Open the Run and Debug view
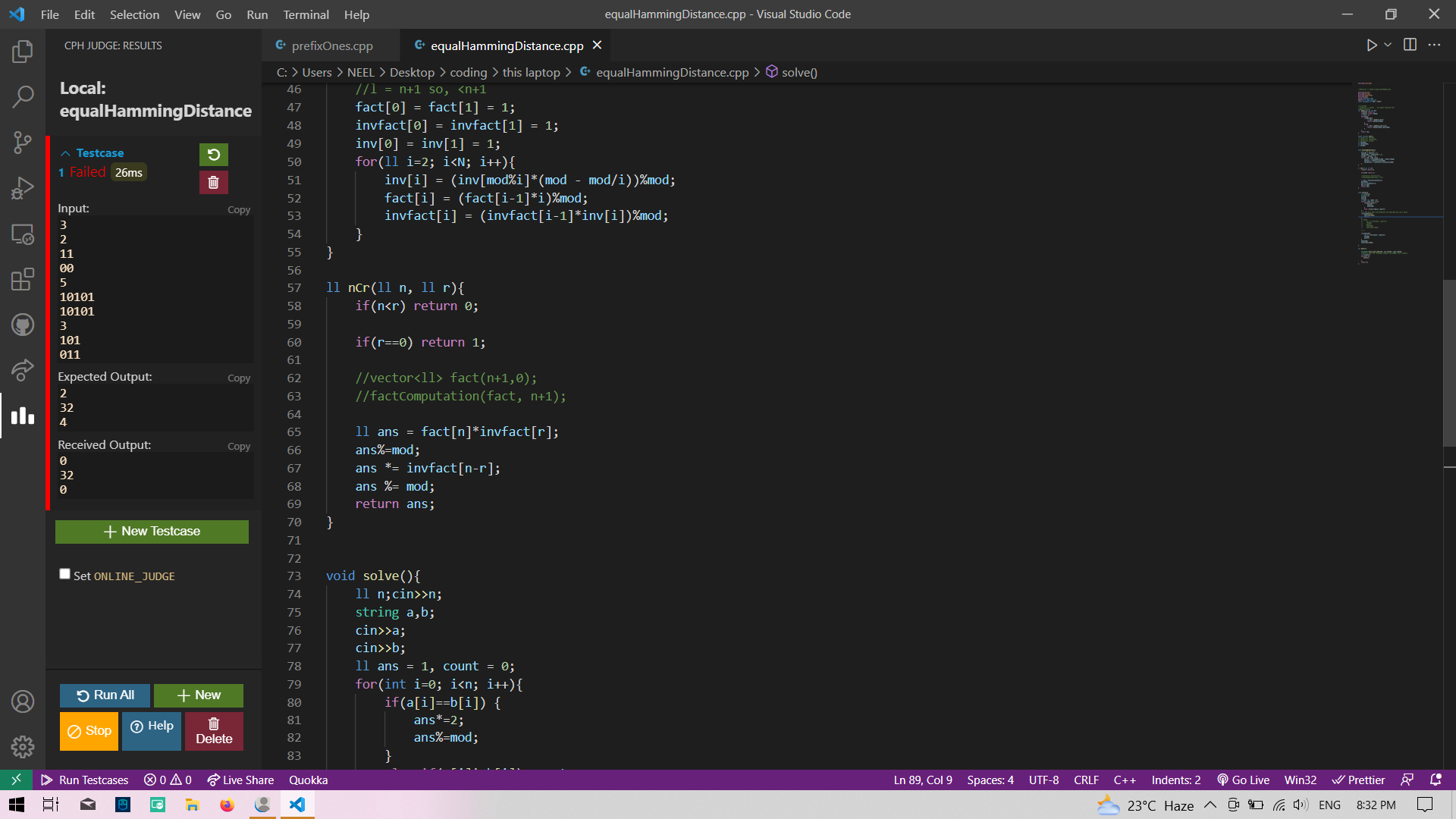1456x819 pixels. point(22,187)
